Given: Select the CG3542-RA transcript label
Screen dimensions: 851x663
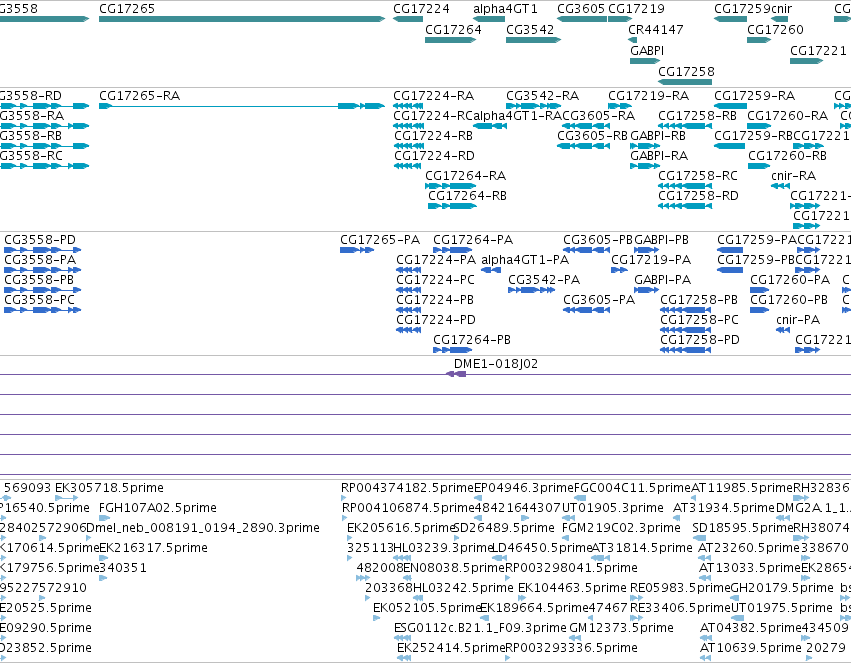Looking at the screenshot, I should (543, 96).
